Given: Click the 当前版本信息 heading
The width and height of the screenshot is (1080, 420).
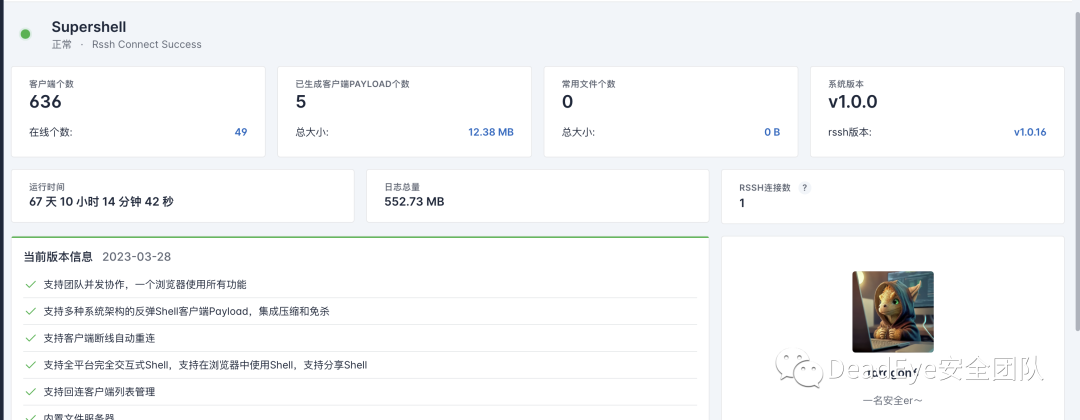Looking at the screenshot, I should (58, 257).
